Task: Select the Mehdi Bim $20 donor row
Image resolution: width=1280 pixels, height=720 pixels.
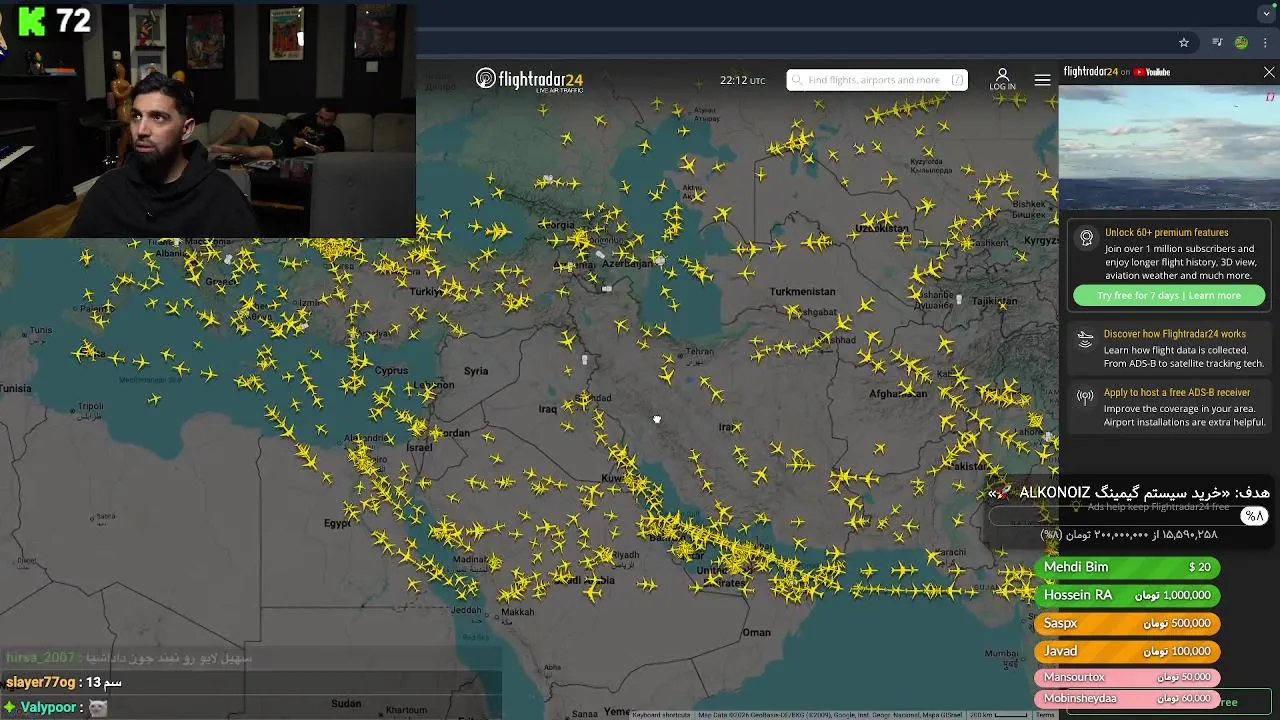Action: tap(1127, 567)
